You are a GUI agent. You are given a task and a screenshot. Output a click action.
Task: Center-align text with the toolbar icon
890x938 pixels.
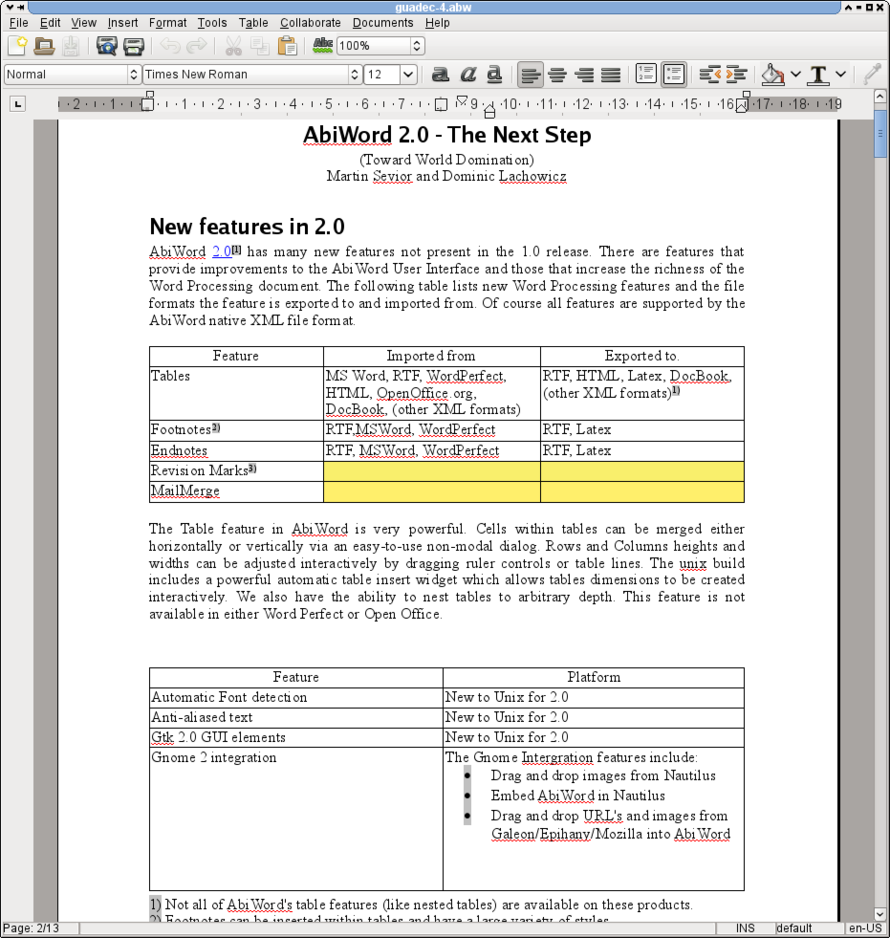(x=557, y=75)
